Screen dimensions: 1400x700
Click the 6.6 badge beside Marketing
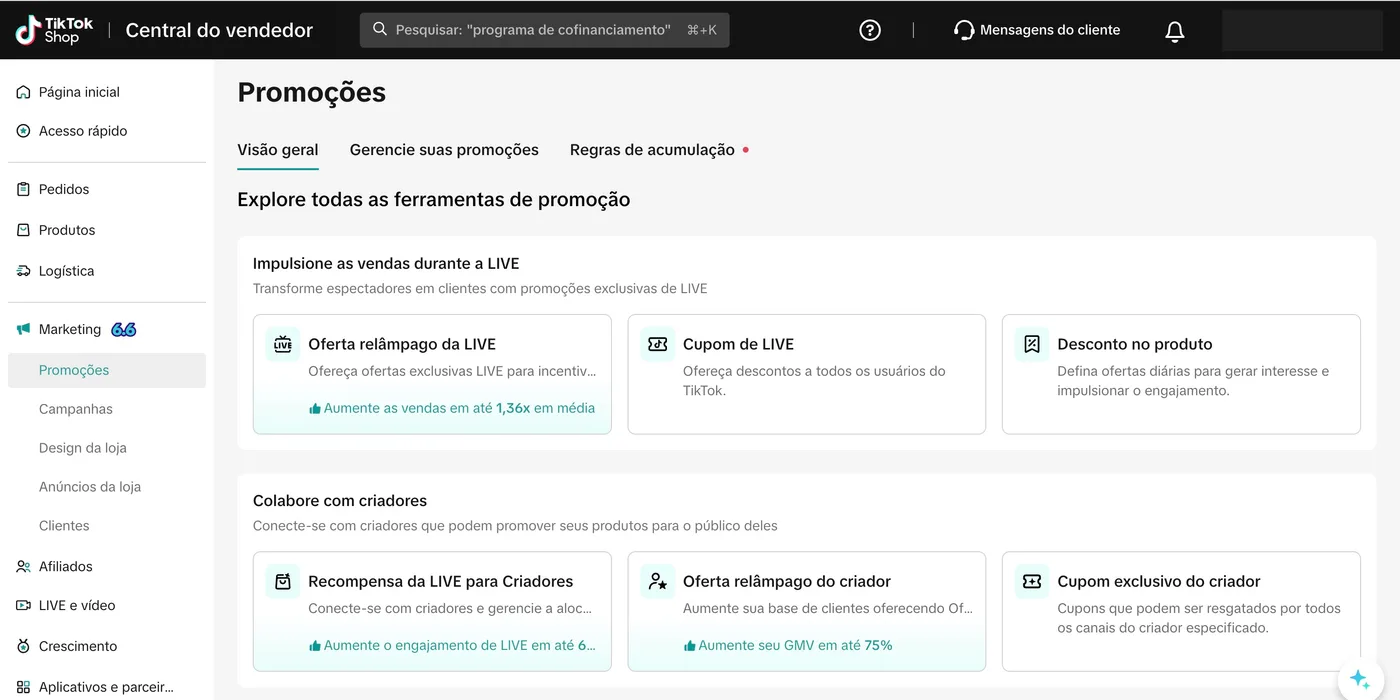[x=124, y=329]
